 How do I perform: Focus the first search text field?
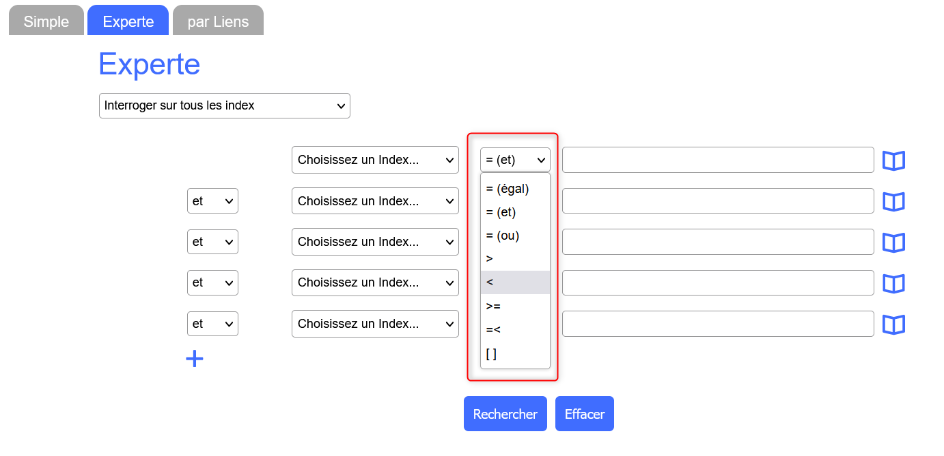718,160
